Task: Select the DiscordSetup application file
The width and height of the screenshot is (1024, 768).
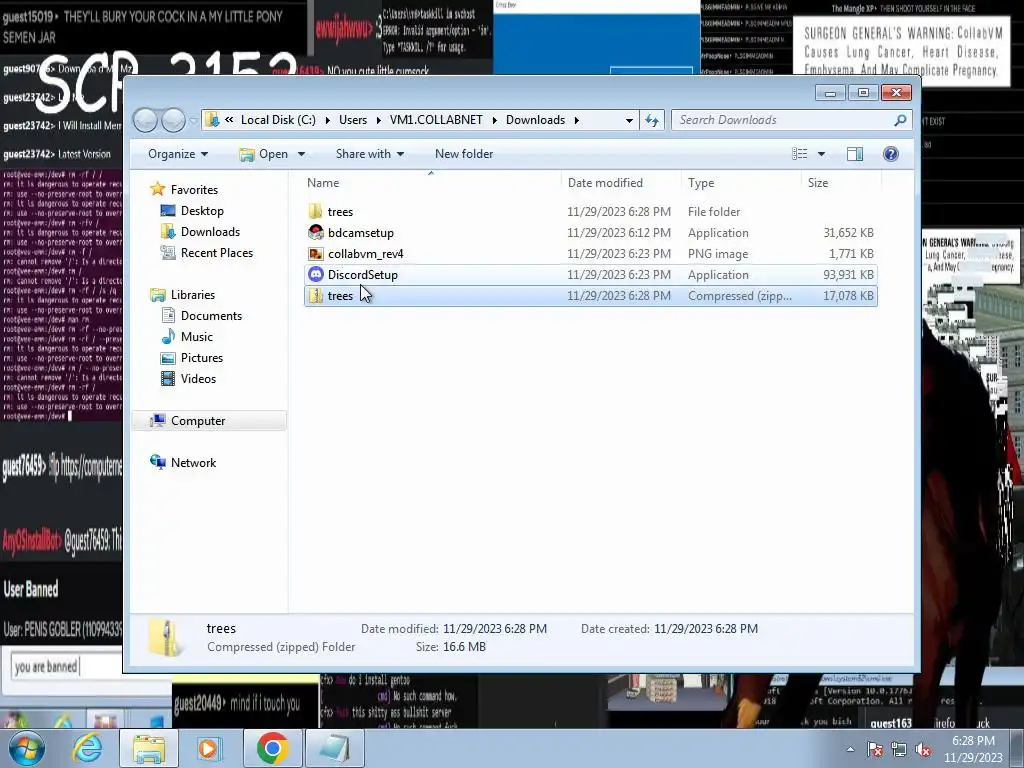Action: [590, 274]
